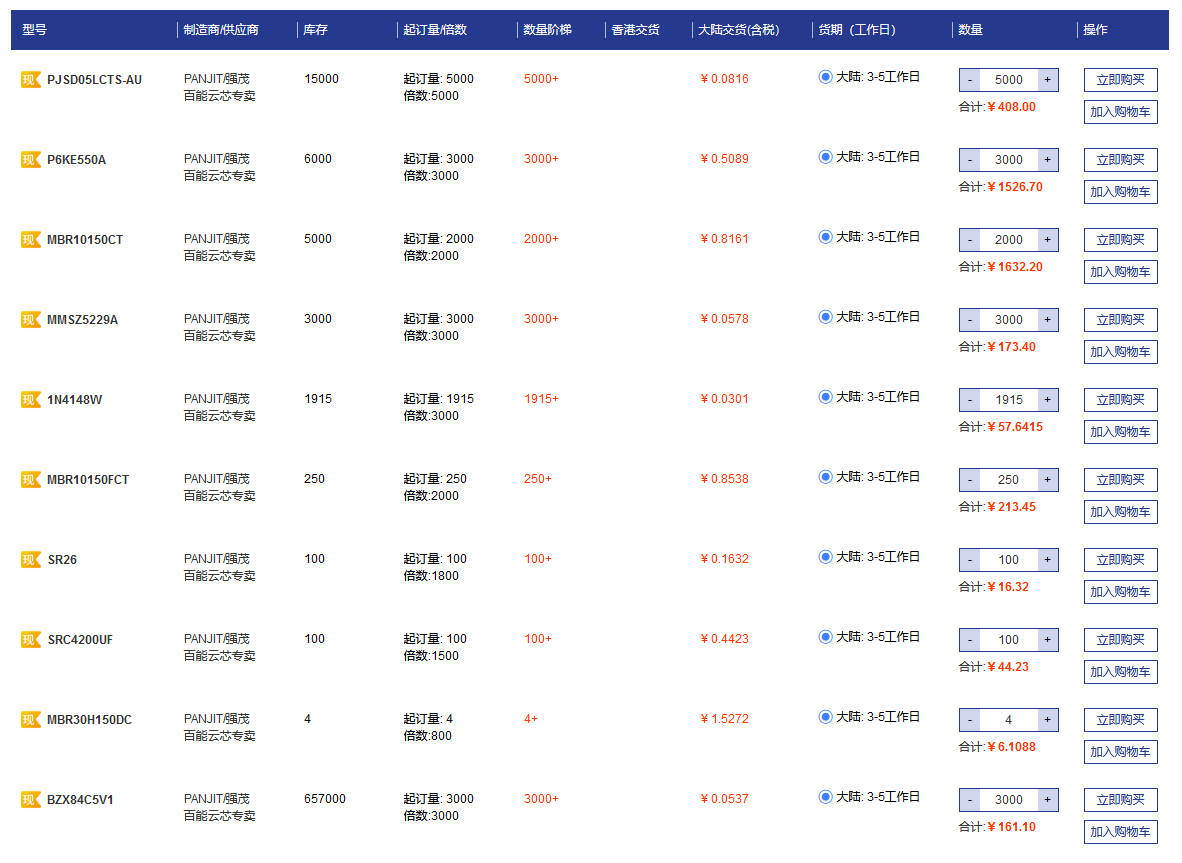Image resolution: width=1182 pixels, height=863 pixels.
Task: Increase quantity with plus for PJSD05LCTS-AU
Action: pyautogui.click(x=1047, y=80)
